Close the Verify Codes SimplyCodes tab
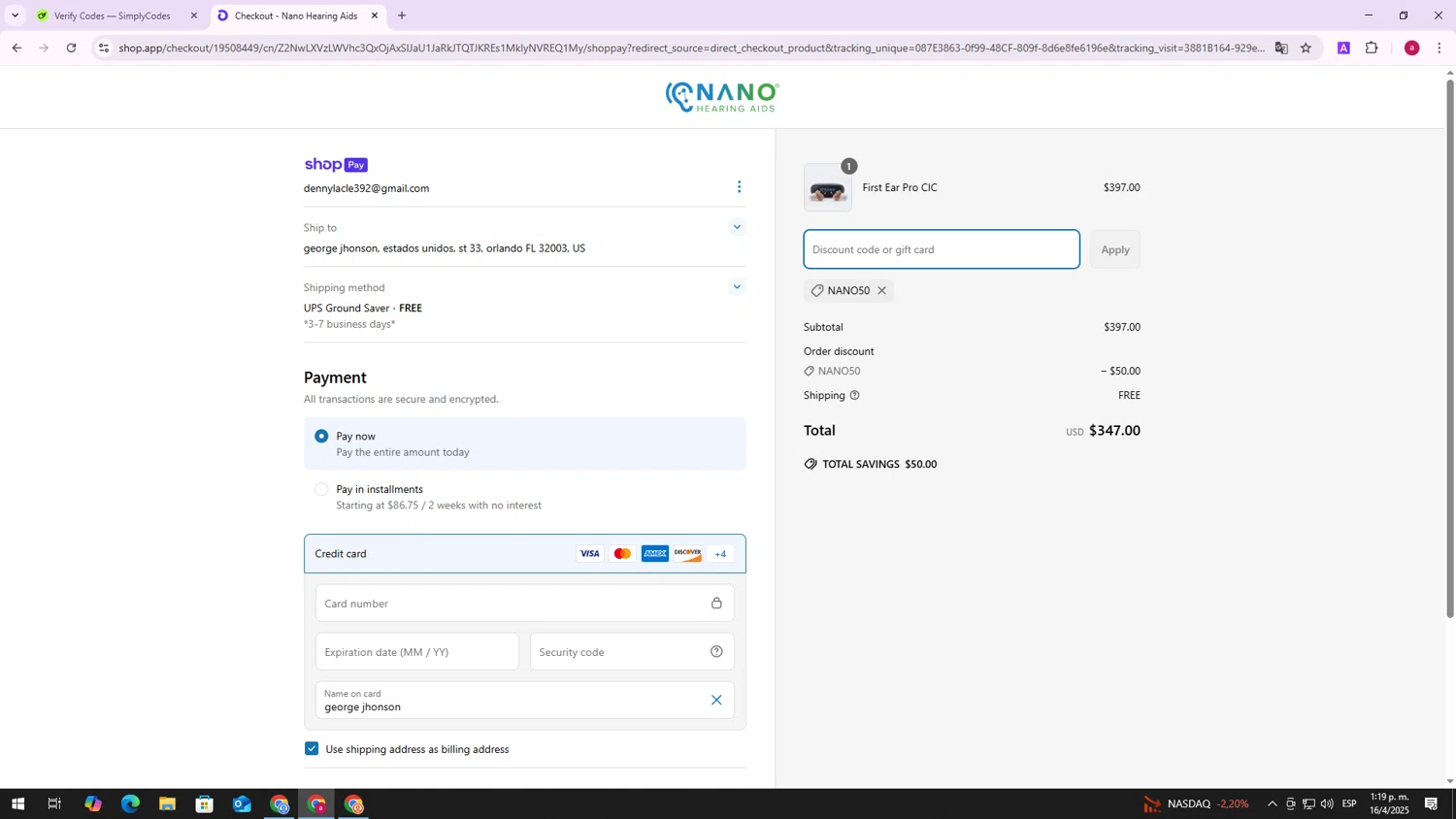 pyautogui.click(x=194, y=16)
